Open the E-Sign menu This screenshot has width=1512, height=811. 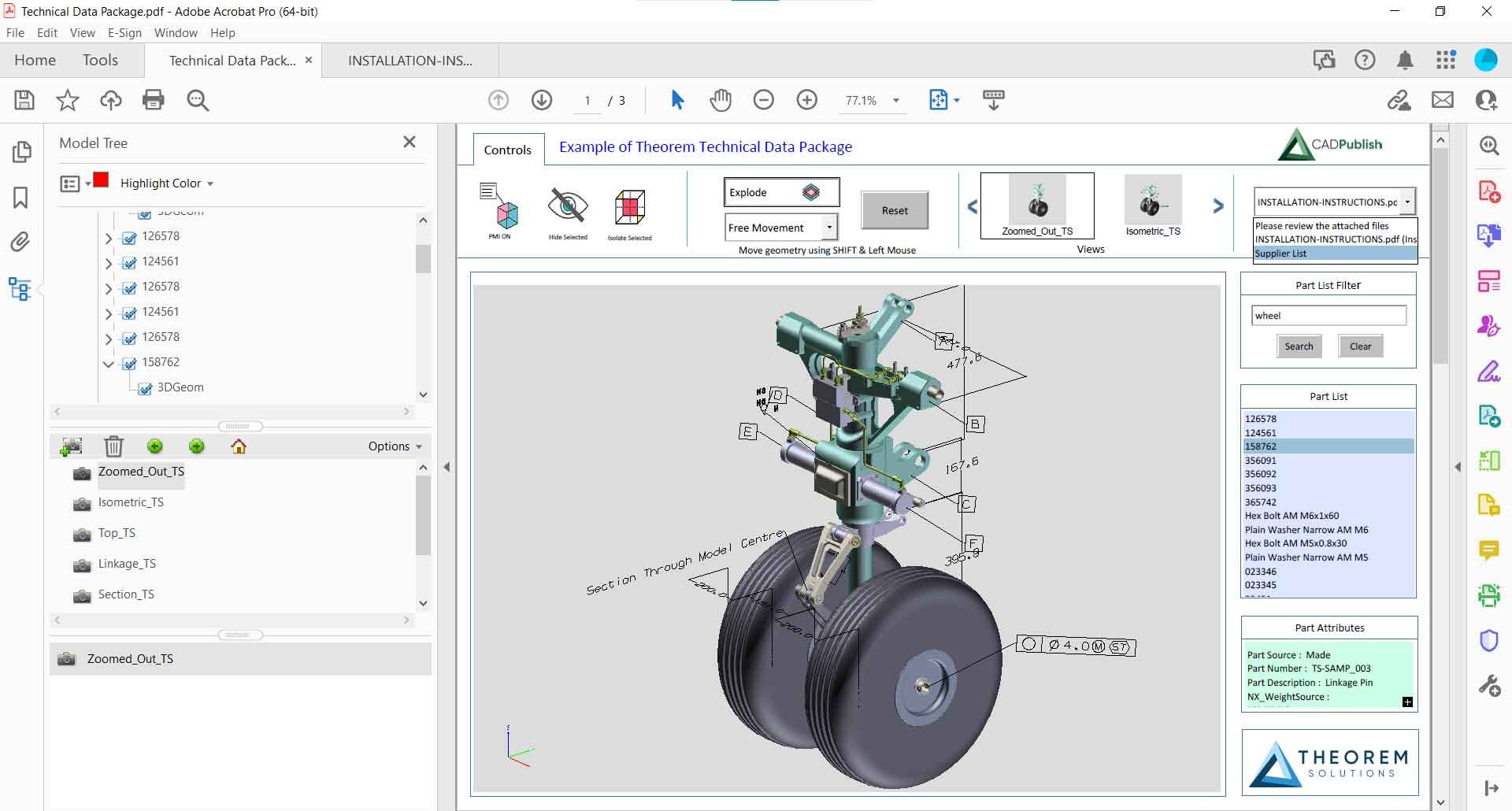(x=124, y=32)
